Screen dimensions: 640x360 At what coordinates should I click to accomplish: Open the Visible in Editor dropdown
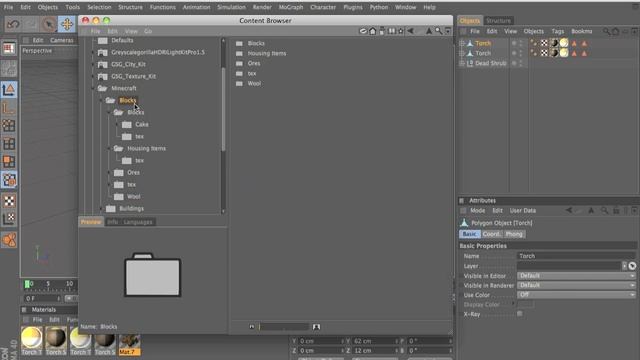(x=576, y=276)
